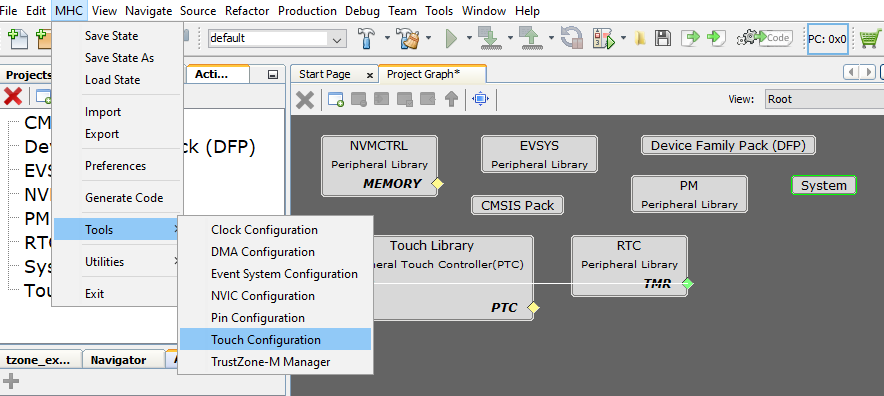Click Generate Code menu item

118,198
